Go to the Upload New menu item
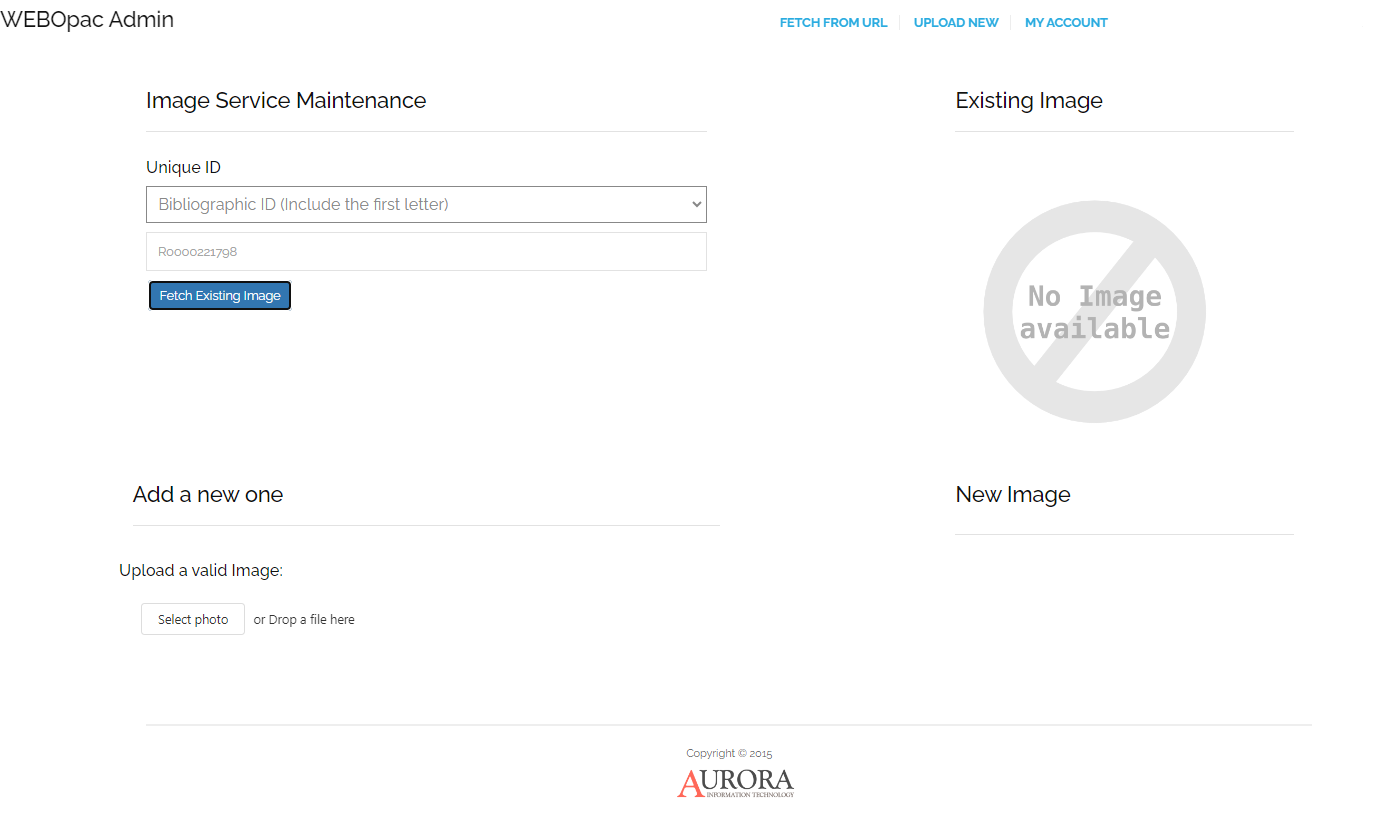The height and width of the screenshot is (824, 1386). point(955,23)
